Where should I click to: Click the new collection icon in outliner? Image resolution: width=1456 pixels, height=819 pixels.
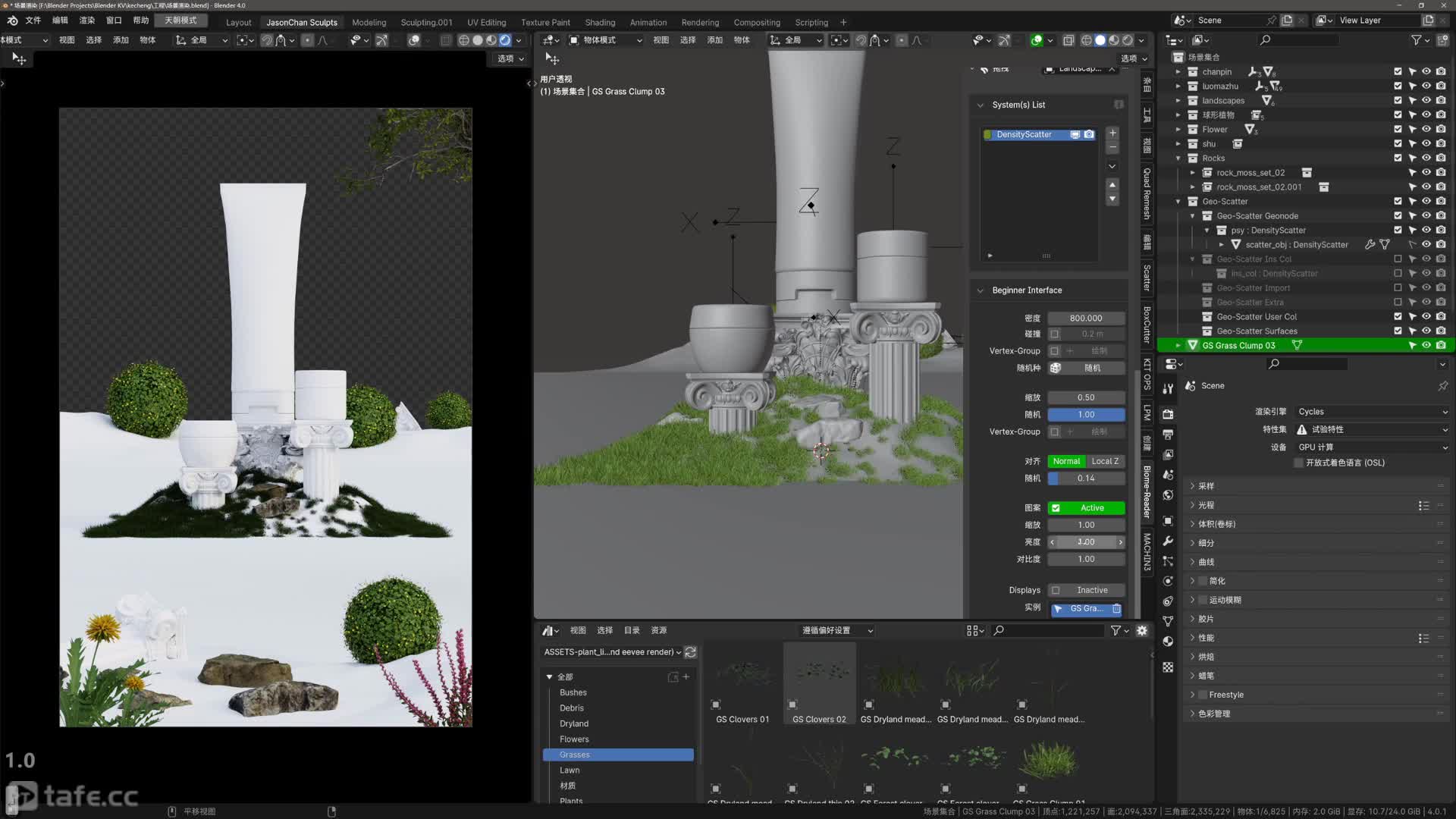tap(1442, 40)
